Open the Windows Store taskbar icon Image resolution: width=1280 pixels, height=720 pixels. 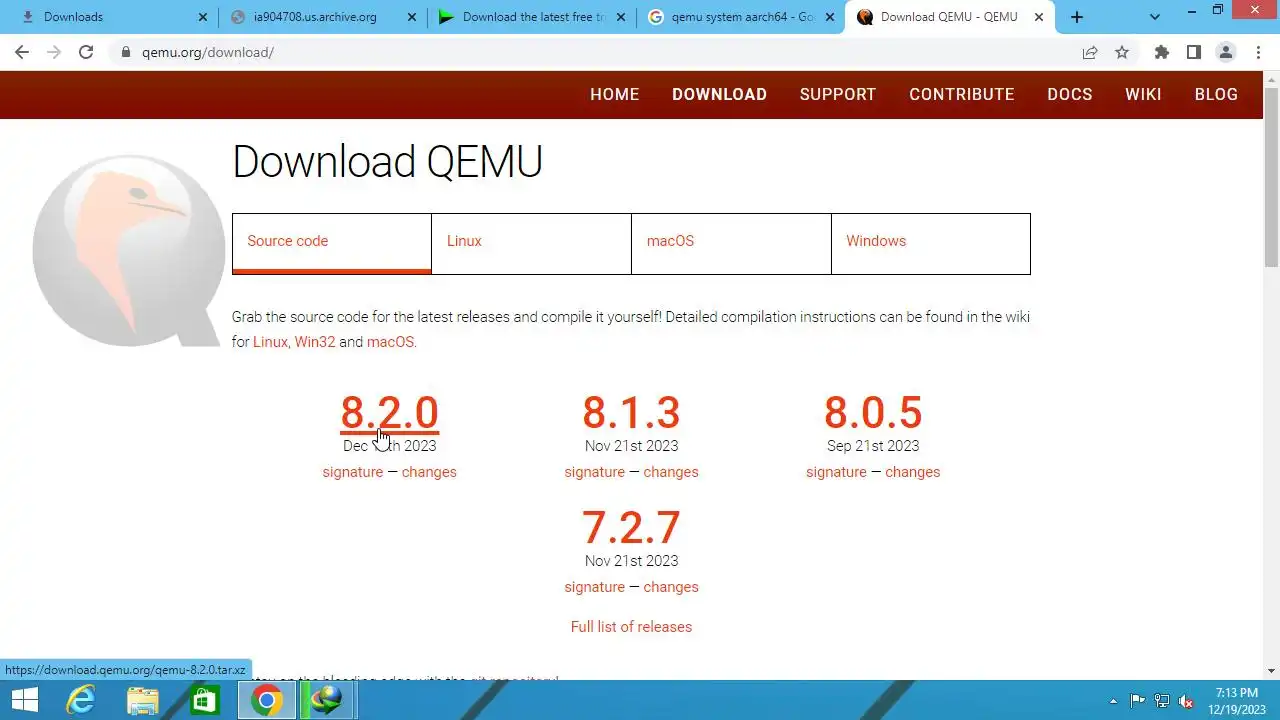click(204, 700)
